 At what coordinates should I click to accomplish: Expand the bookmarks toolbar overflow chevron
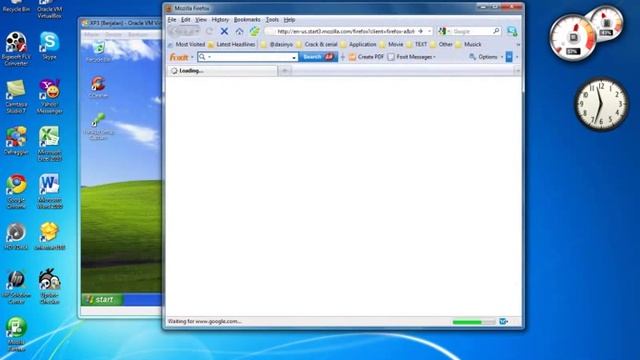518,44
